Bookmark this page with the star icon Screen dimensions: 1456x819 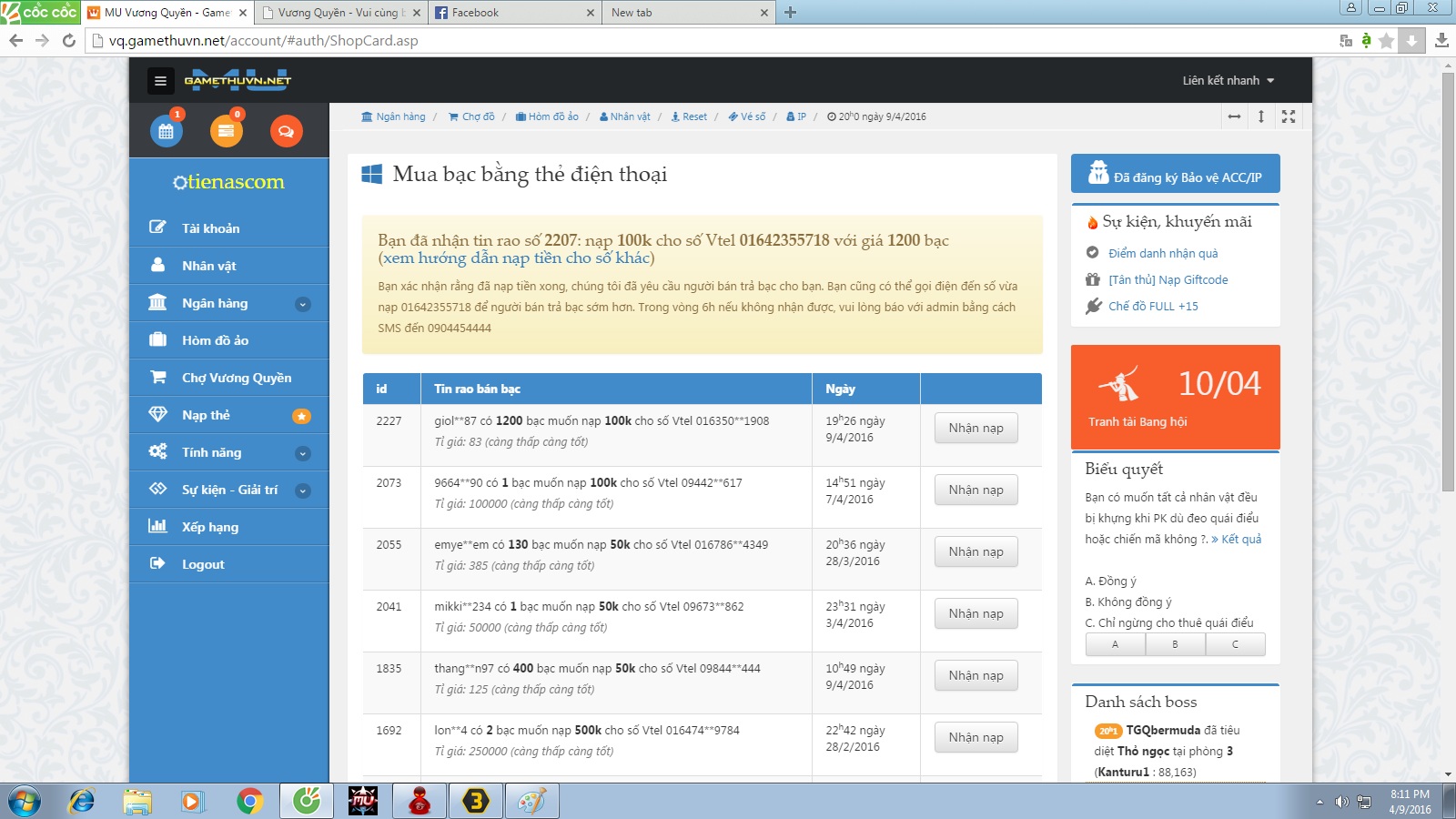1386,40
